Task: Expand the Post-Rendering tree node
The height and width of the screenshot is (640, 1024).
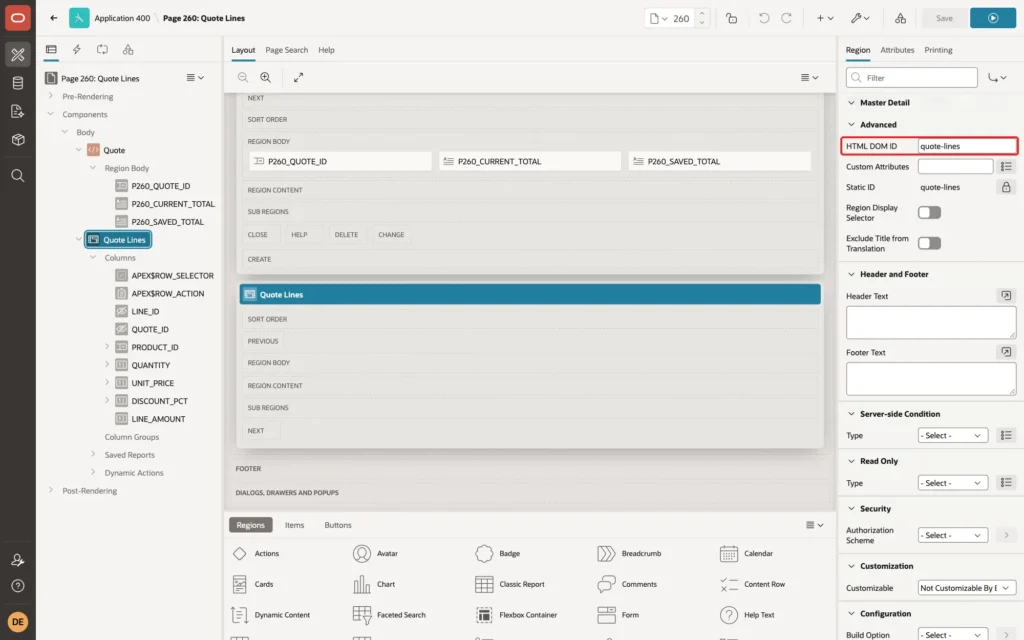Action: (x=50, y=490)
